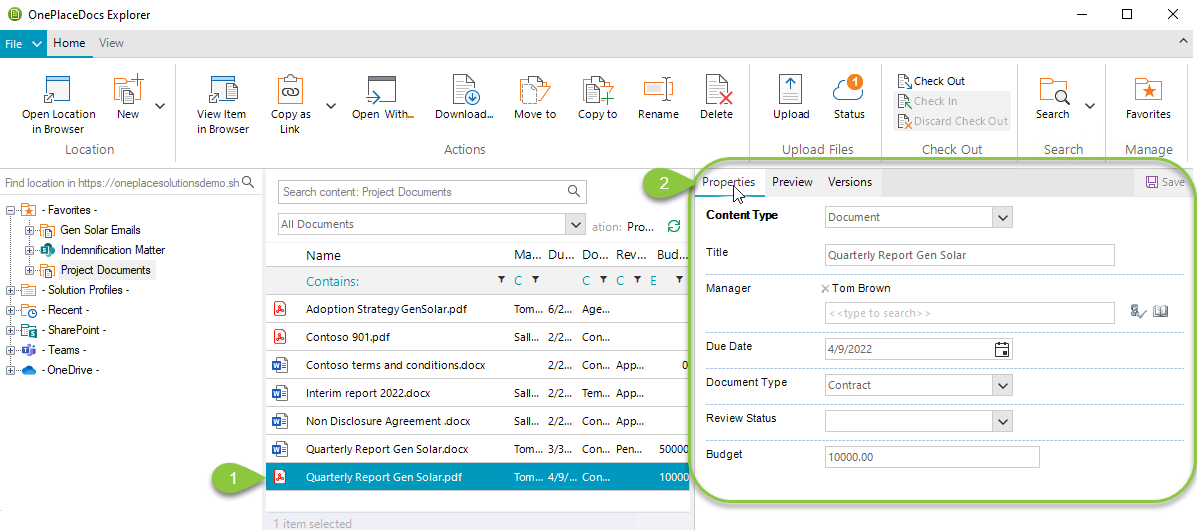Open the Document Type dropdown
This screenshot has height=531, width=1197.
tap(1002, 385)
